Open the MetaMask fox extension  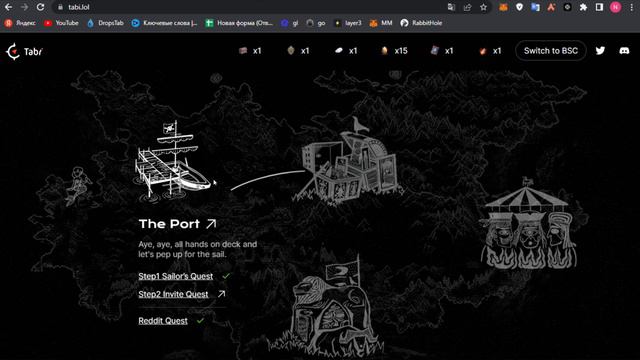[x=503, y=7]
